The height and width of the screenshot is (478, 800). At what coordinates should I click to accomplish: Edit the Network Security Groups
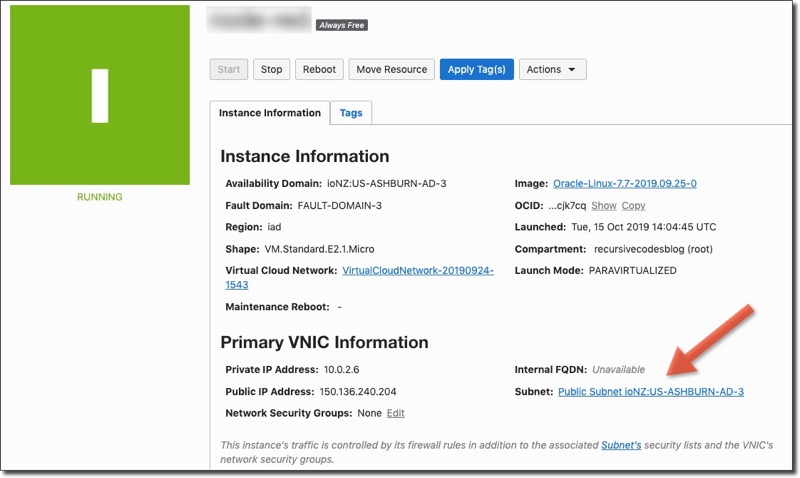pyautogui.click(x=395, y=413)
